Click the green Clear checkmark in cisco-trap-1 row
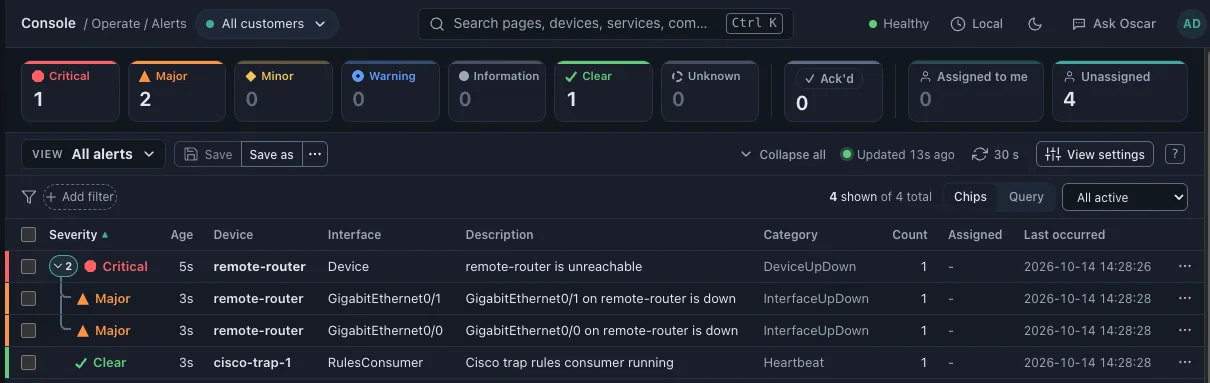 81,362
